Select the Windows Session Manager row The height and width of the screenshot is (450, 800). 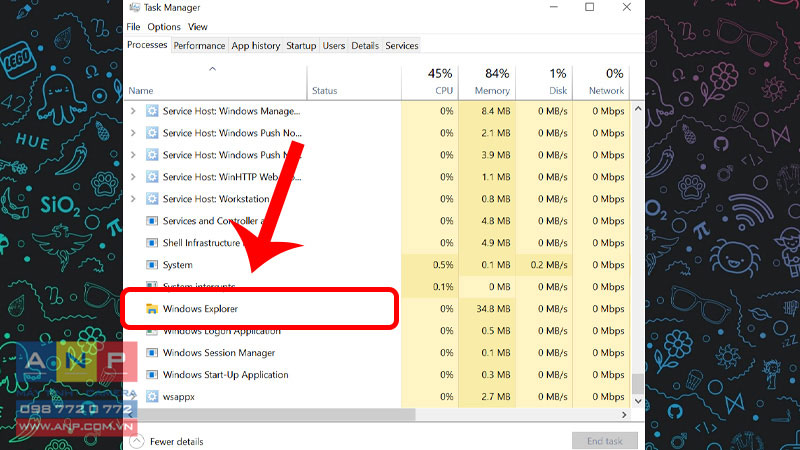coord(377,353)
